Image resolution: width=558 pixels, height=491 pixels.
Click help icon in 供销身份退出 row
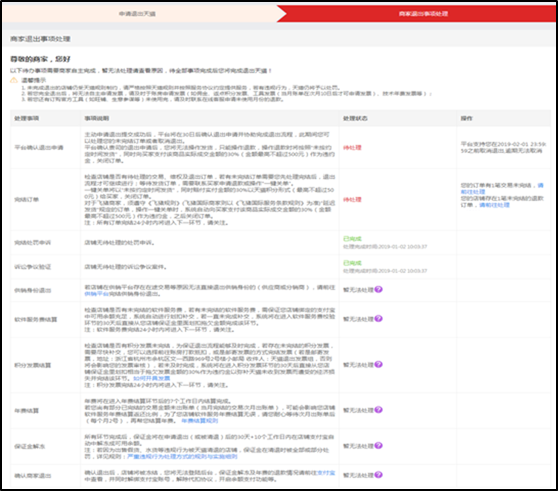[378, 289]
